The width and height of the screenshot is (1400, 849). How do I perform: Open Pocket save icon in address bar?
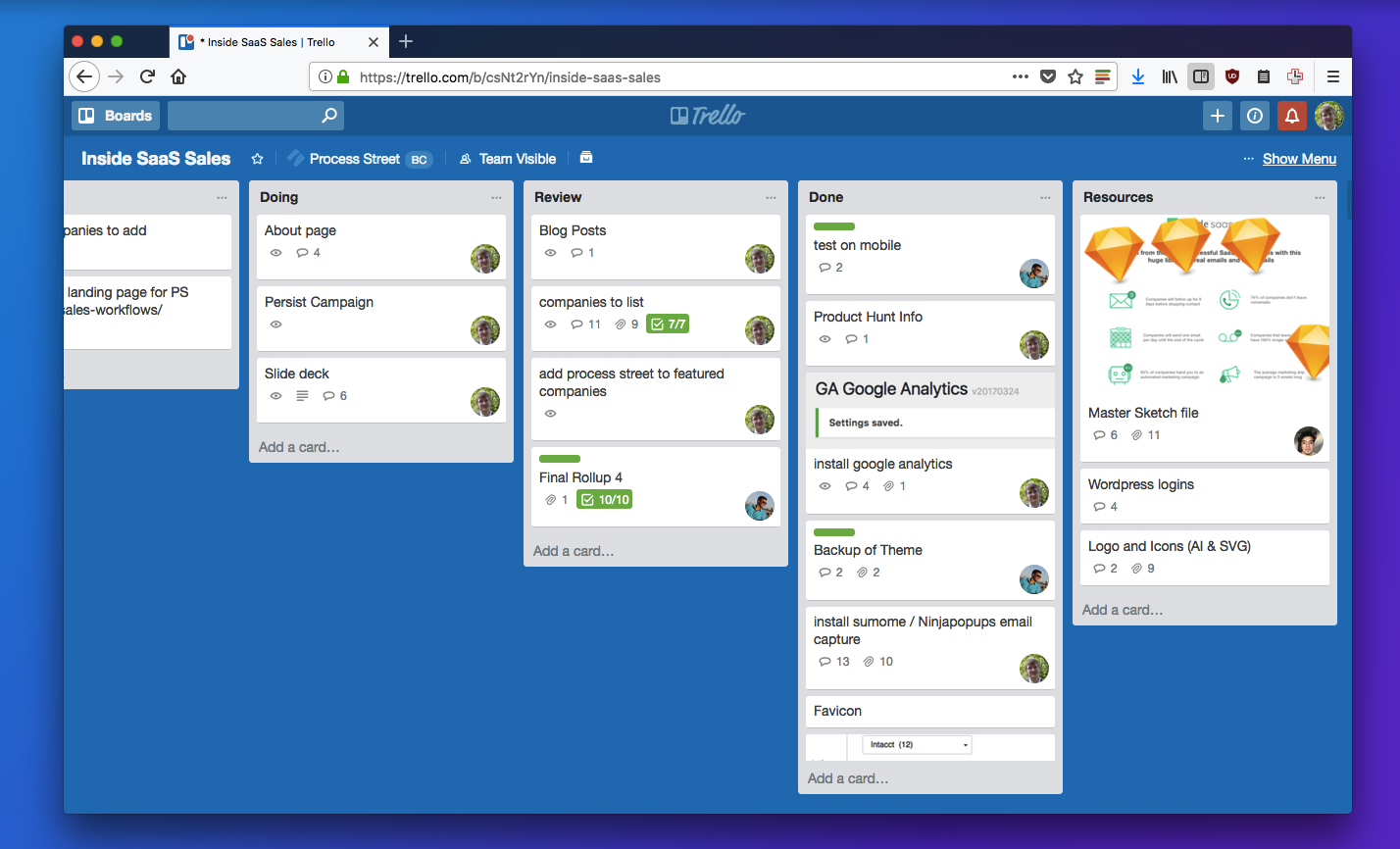point(1048,76)
